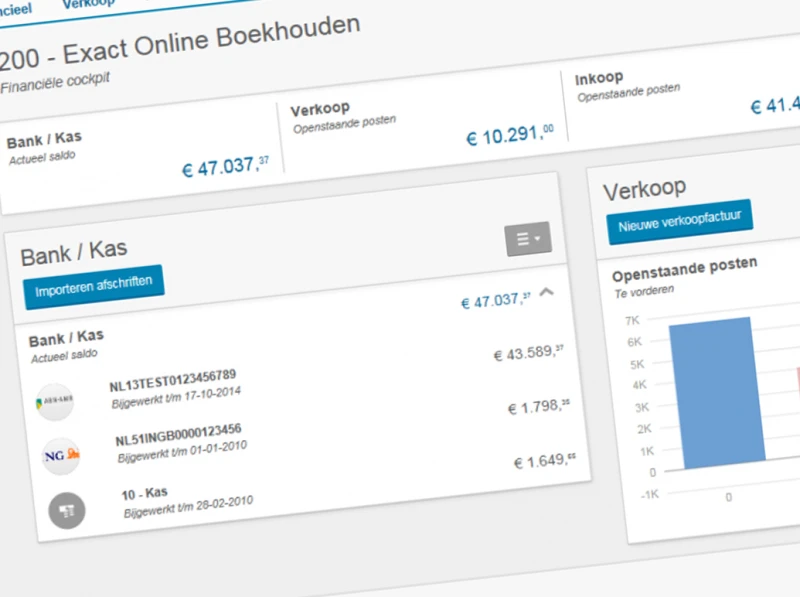
Task: Switch to the Financieel tab
Action: tap(15, 8)
